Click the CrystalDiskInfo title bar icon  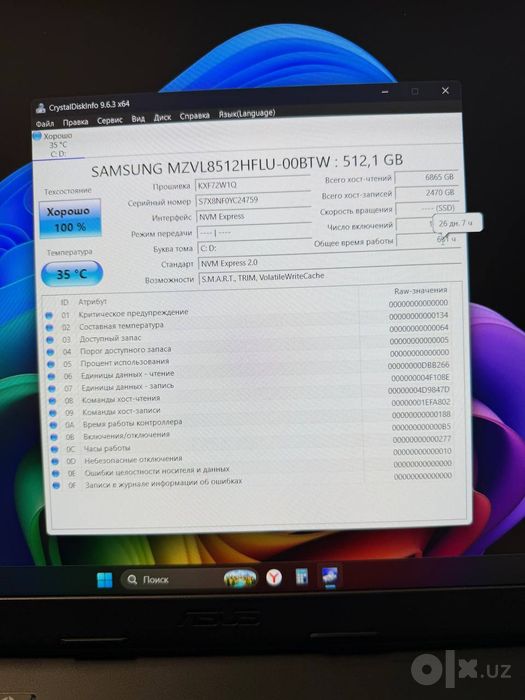click(x=41, y=108)
